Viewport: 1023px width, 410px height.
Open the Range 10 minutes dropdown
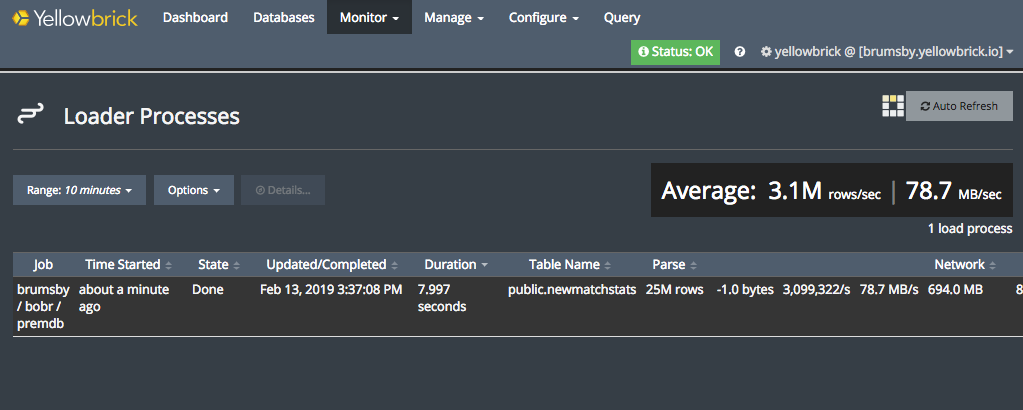[x=79, y=190]
